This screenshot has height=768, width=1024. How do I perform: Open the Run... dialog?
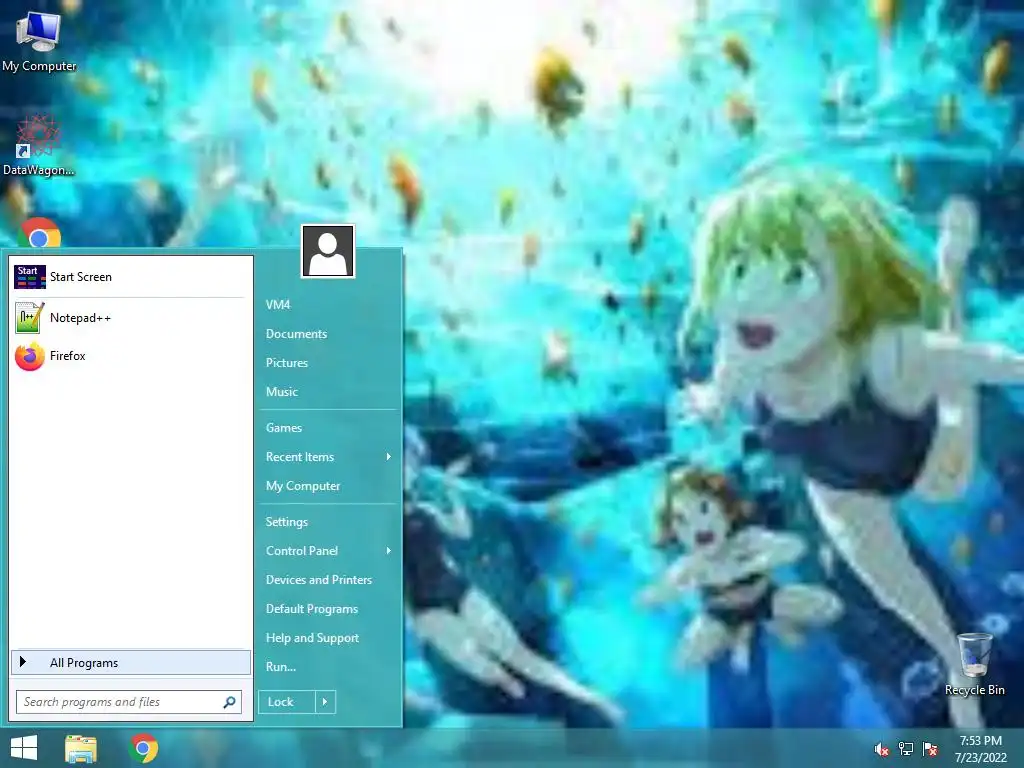281,667
